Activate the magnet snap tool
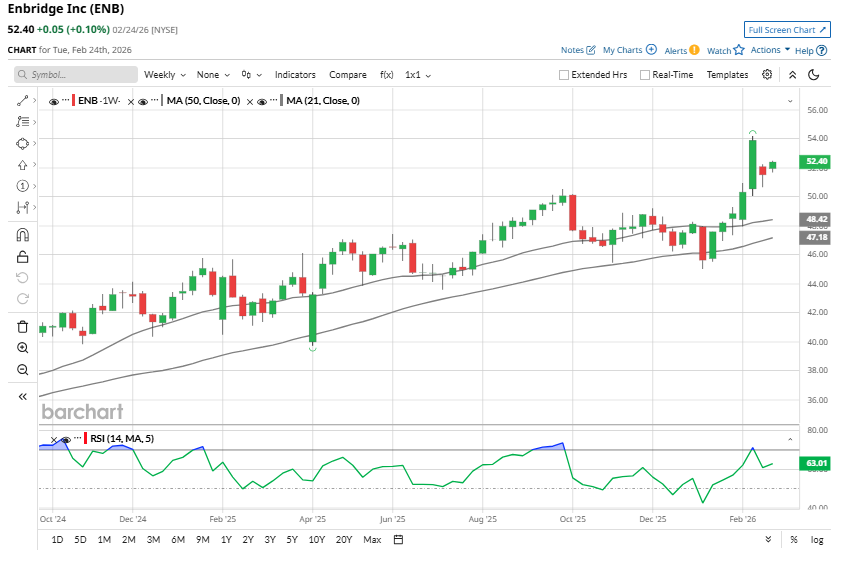The height and width of the screenshot is (581, 852). [22, 235]
